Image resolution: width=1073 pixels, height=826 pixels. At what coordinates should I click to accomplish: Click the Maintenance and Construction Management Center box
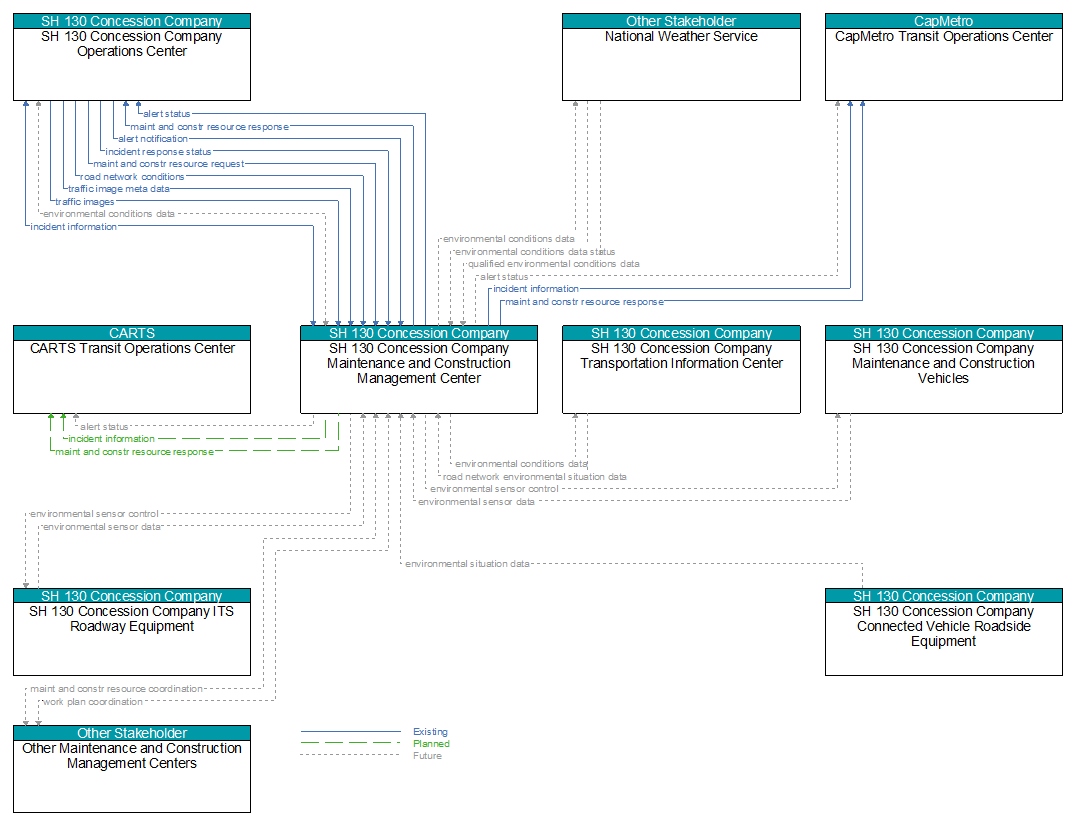(x=419, y=370)
